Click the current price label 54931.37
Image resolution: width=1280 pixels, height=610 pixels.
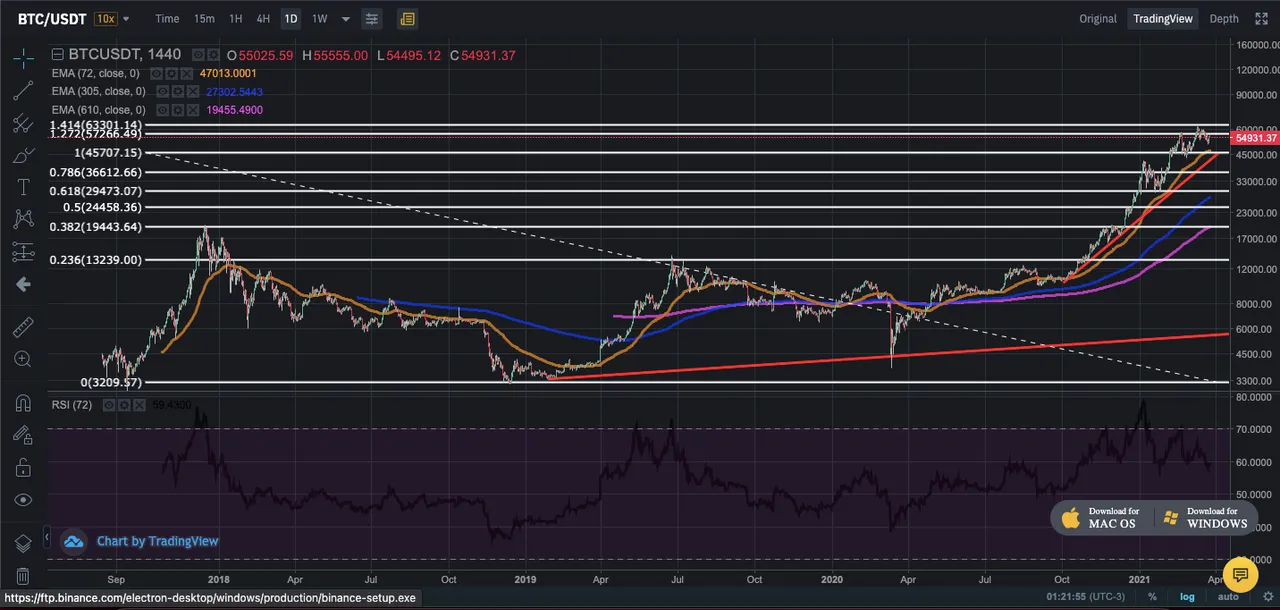[x=1254, y=138]
